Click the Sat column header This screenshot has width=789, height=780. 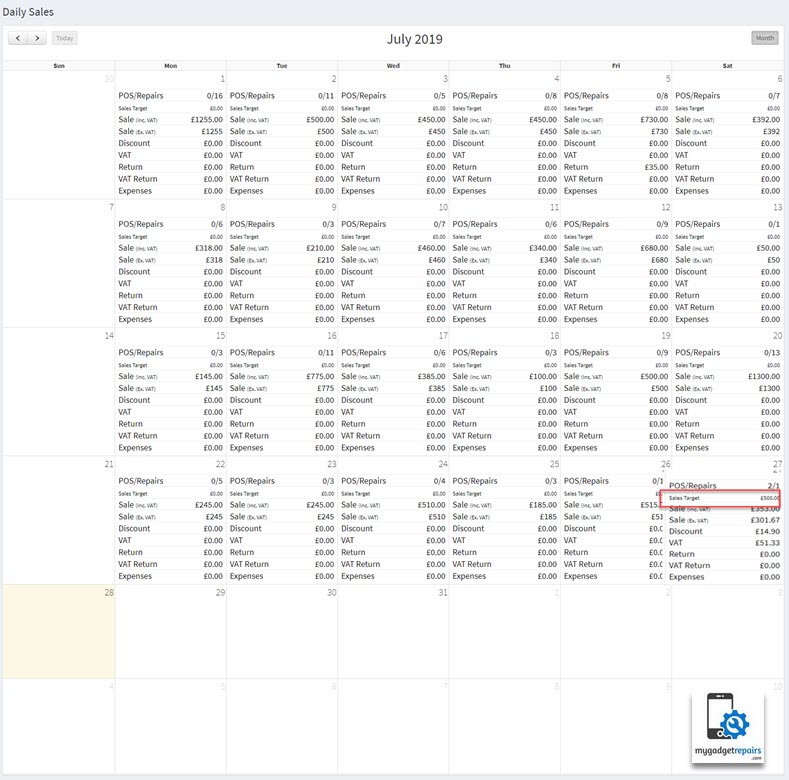pyautogui.click(x=728, y=65)
